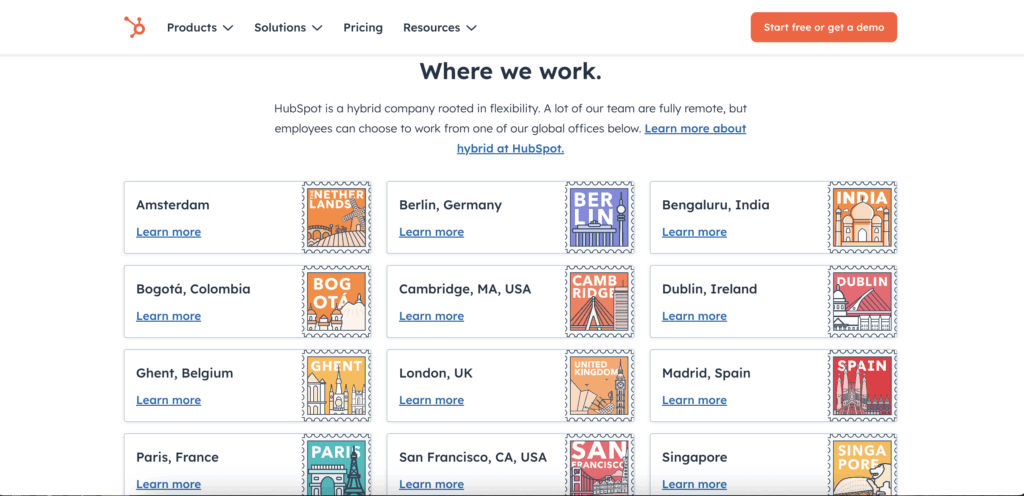Viewport: 1024px width, 496px height.
Task: Select the Madrid, Spain office title
Action: click(707, 373)
